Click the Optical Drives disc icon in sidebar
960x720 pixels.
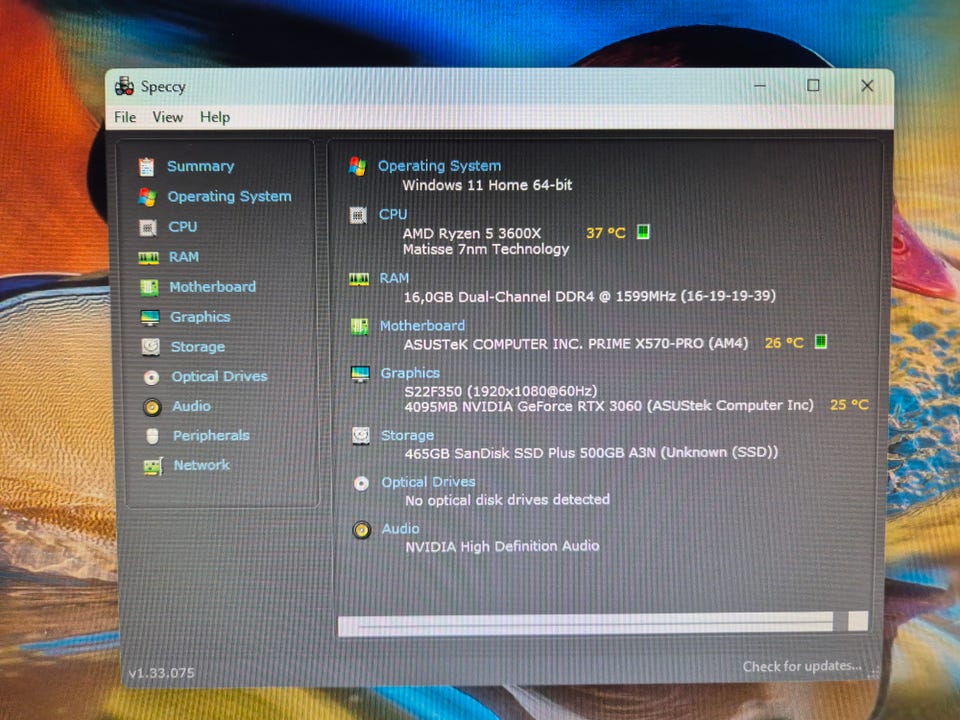pyautogui.click(x=151, y=377)
